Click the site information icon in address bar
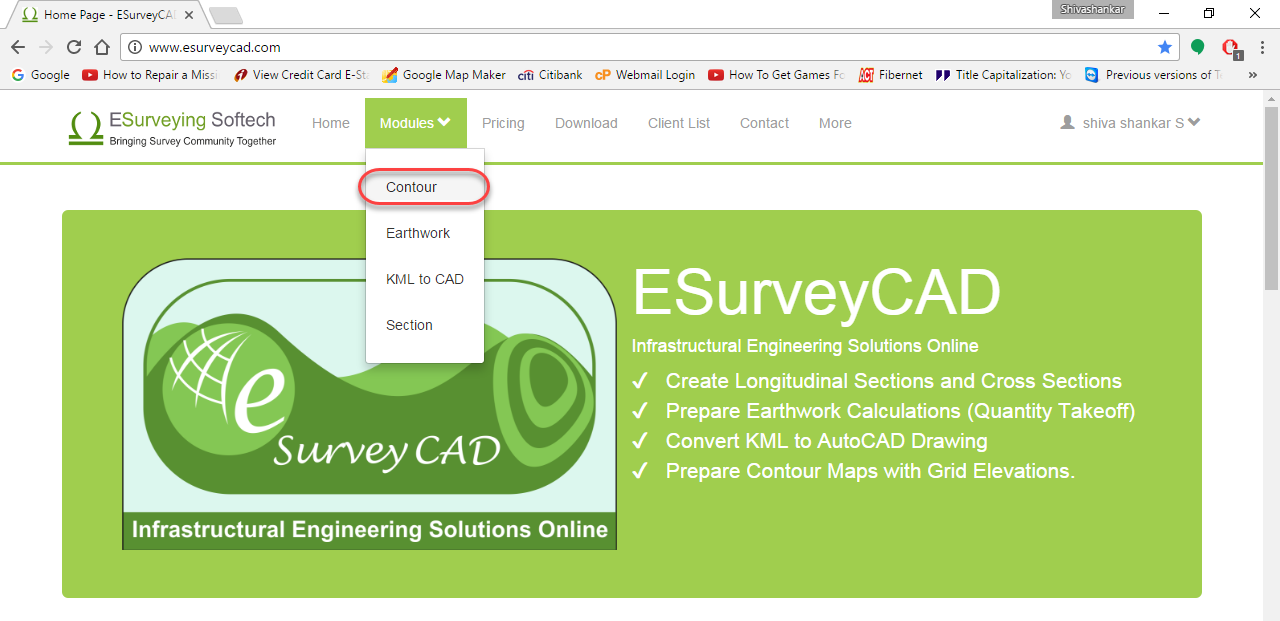The image size is (1280, 621). (135, 47)
